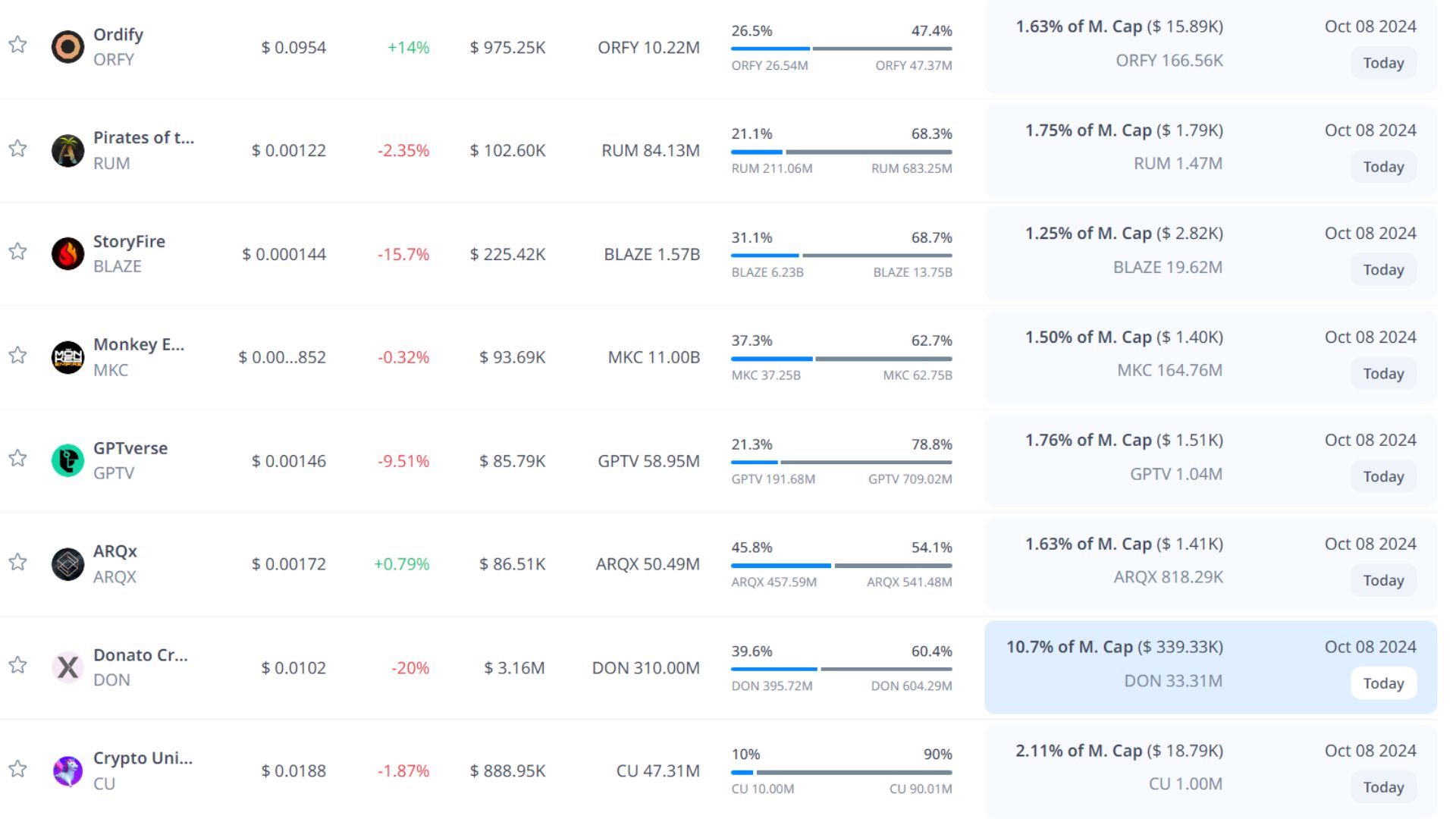Open the ARQx token name link

coord(115,551)
